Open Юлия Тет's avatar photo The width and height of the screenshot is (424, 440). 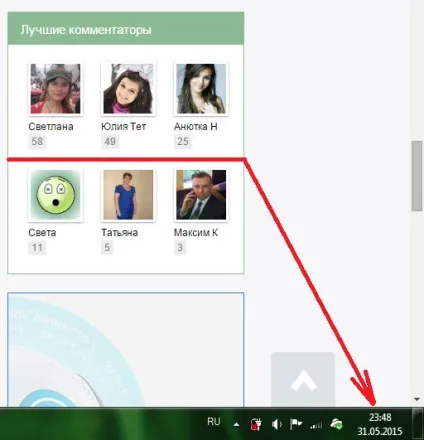pos(128,89)
